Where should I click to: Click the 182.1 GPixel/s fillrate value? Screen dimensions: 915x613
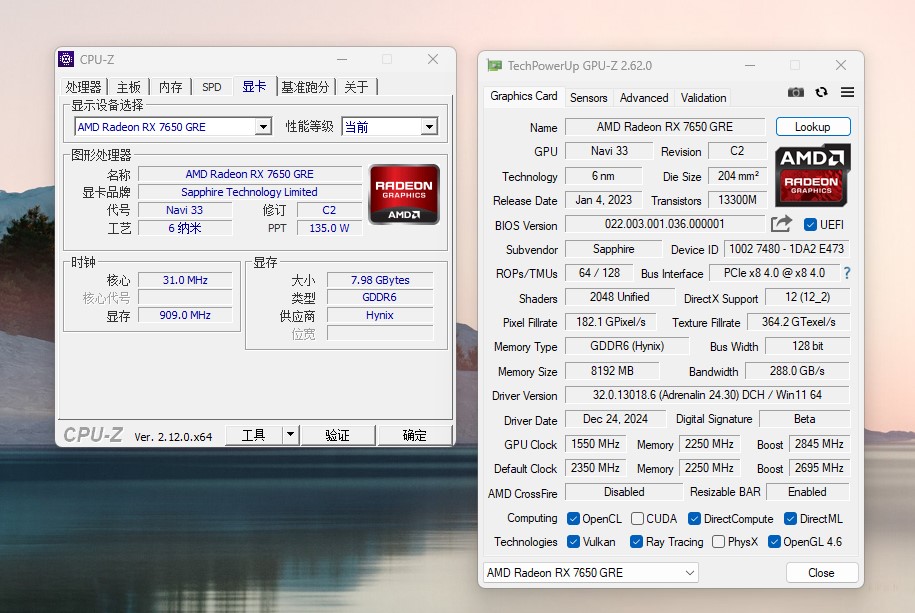611,322
